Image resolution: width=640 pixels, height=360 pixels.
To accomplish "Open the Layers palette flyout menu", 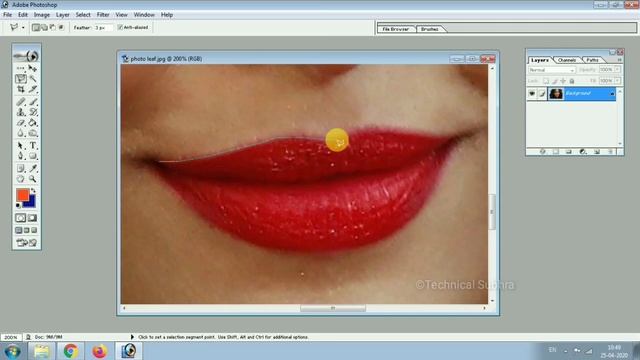I will click(x=620, y=60).
